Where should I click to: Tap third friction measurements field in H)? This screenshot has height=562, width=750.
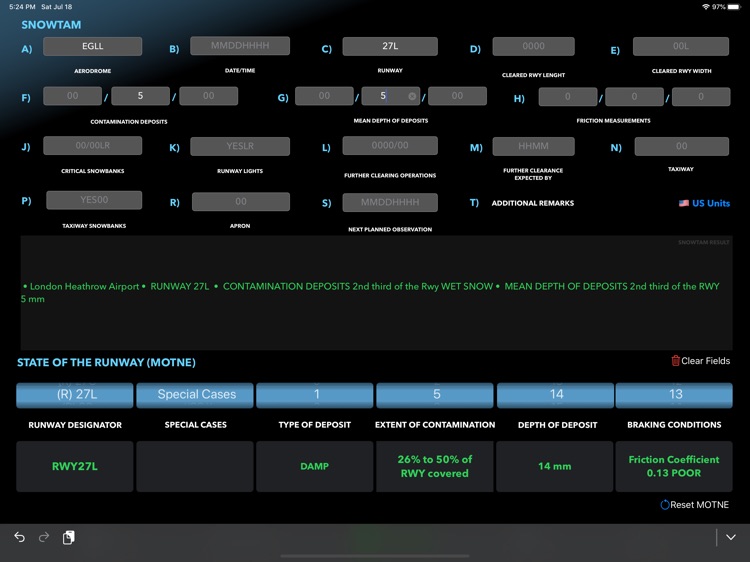tap(701, 97)
